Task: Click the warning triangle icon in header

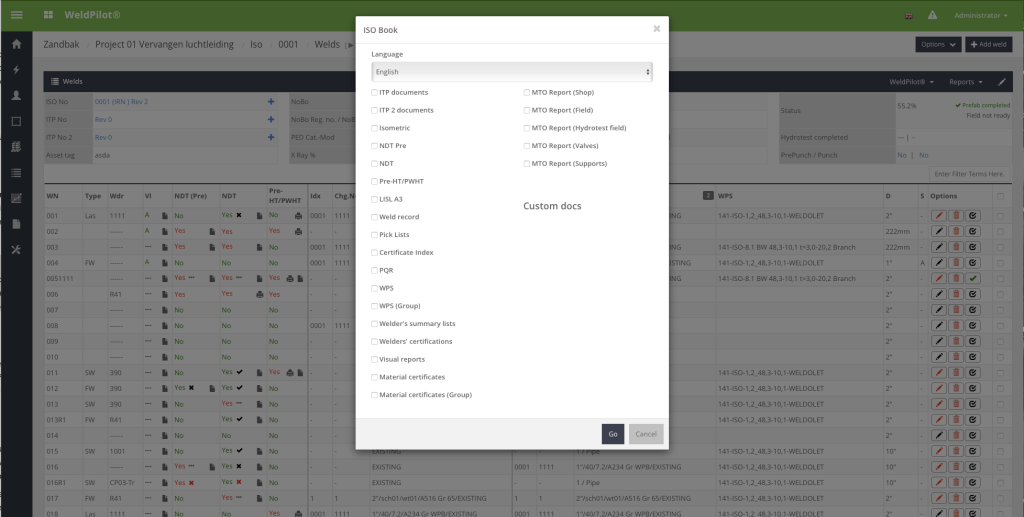Action: tap(932, 16)
